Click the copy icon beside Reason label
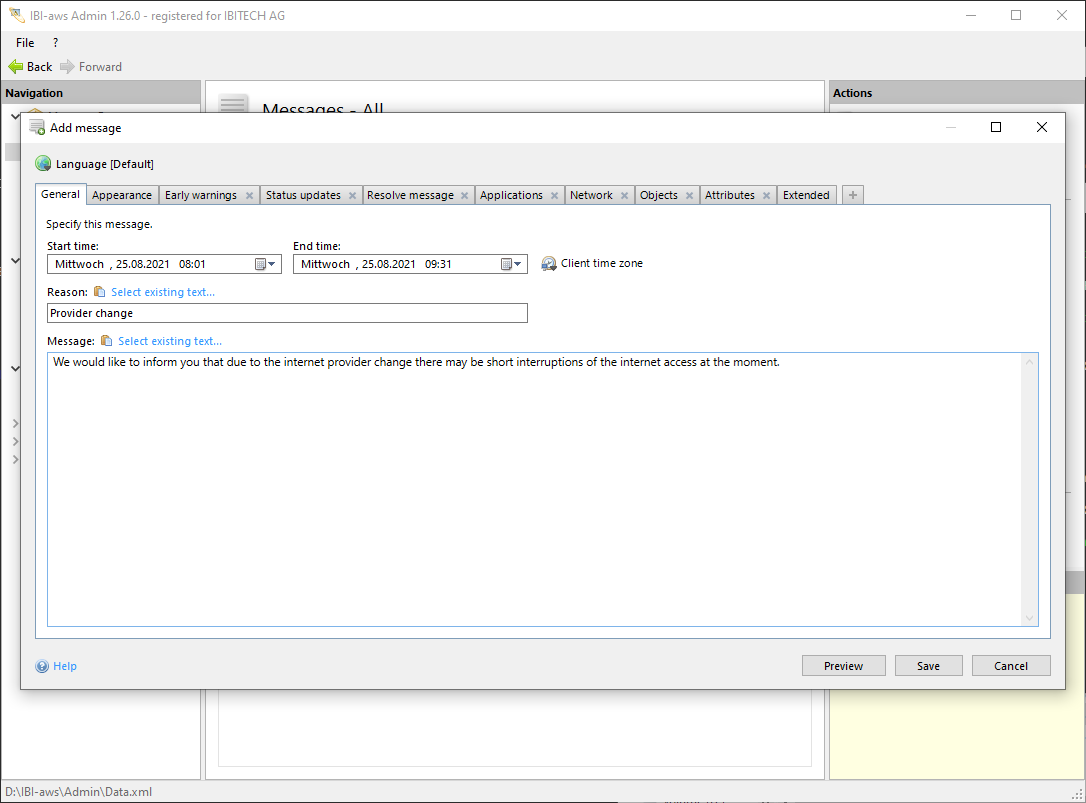Viewport: 1086px width, 803px height. tap(99, 292)
